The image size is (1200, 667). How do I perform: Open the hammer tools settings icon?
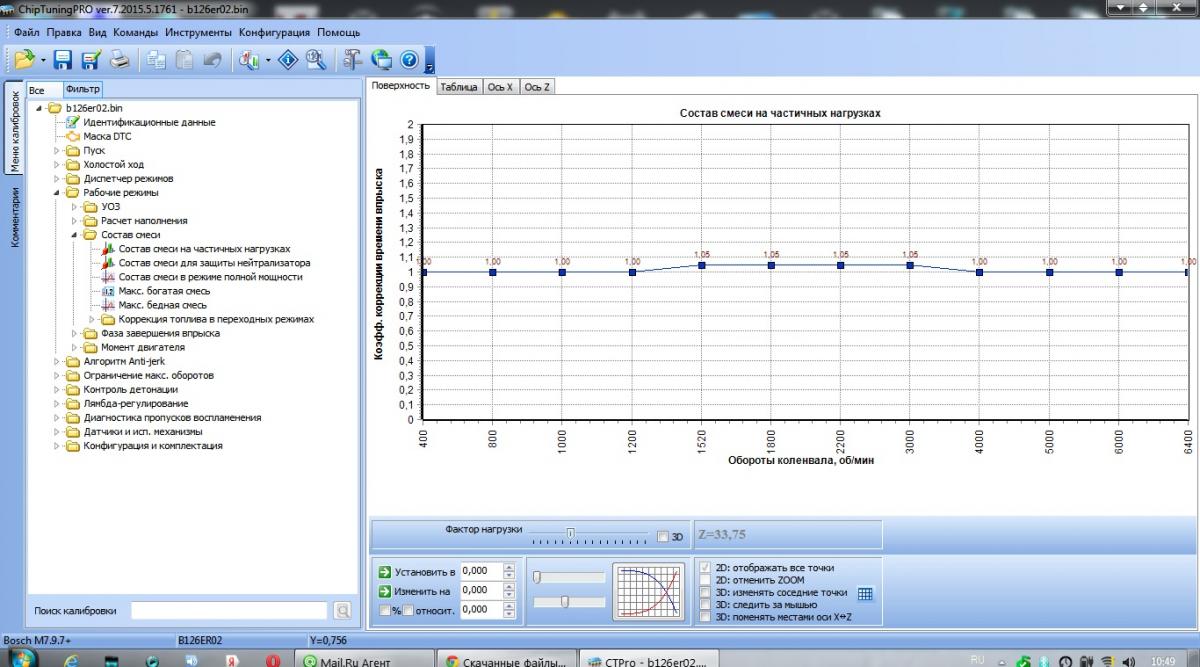pyautogui.click(x=352, y=60)
